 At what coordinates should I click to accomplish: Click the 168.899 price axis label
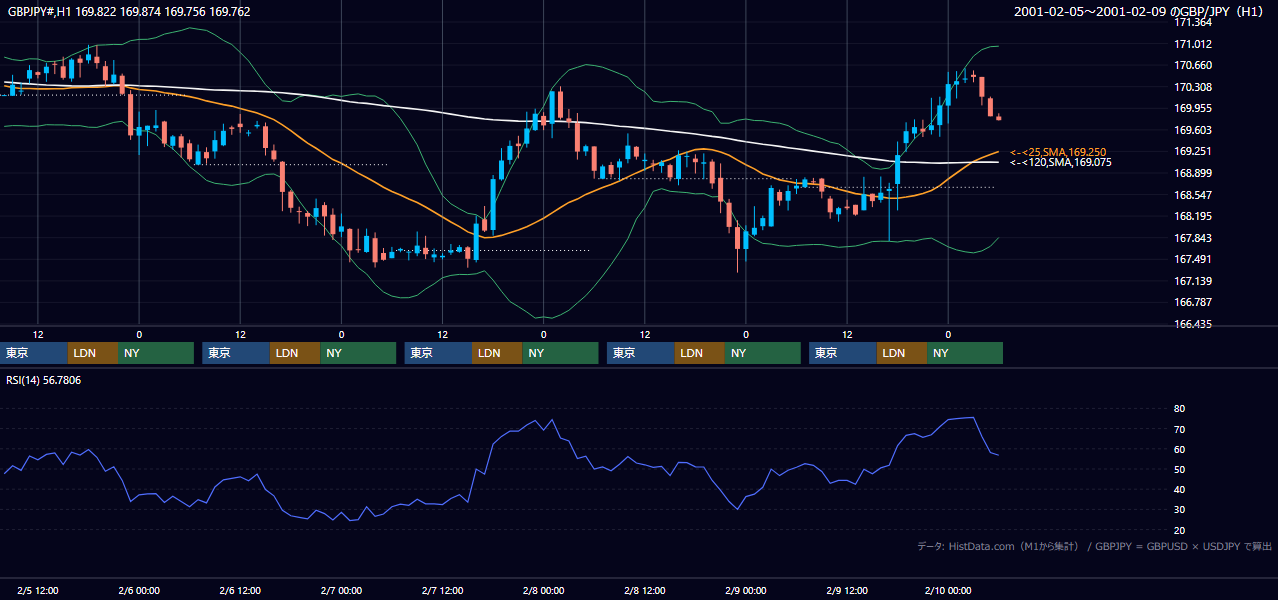[1191, 173]
